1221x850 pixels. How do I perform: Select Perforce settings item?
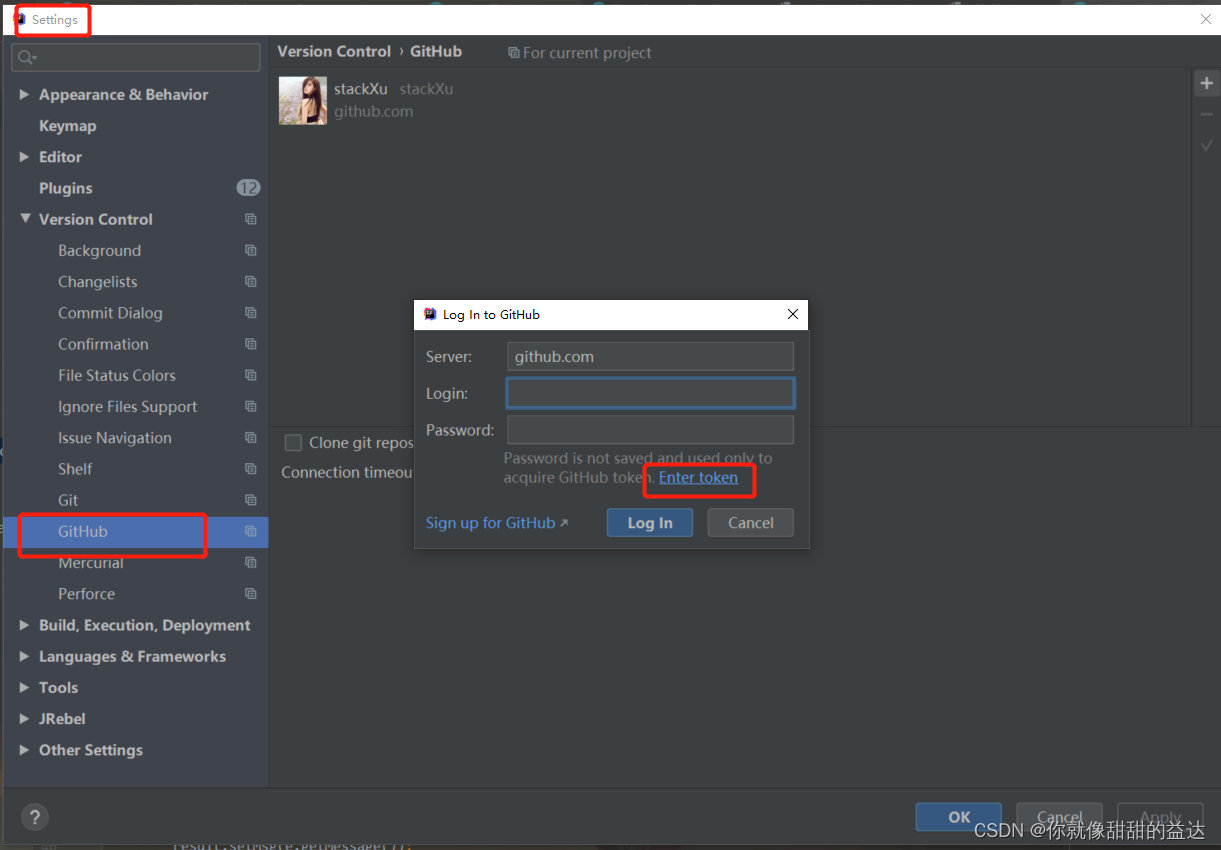[86, 594]
